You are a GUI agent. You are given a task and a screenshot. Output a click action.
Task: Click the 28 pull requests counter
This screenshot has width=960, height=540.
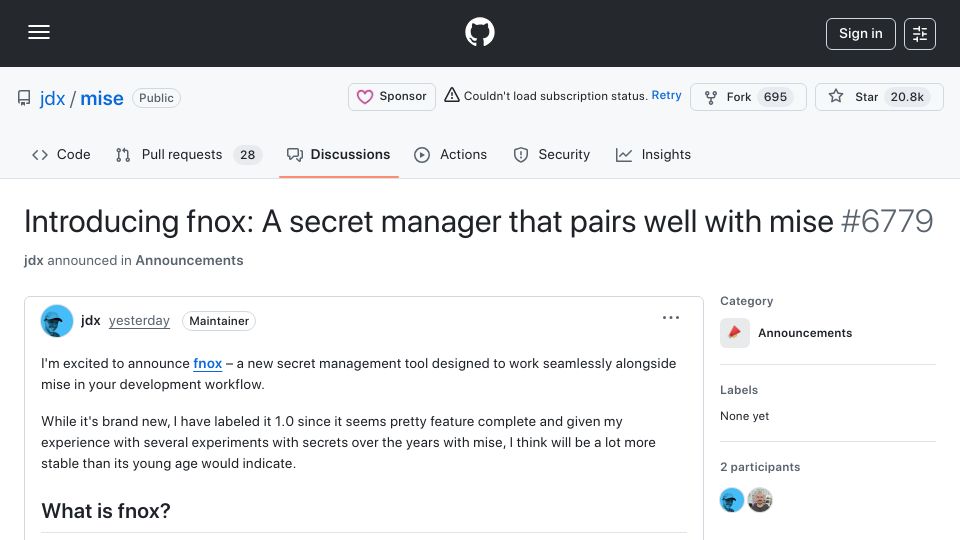coord(247,155)
